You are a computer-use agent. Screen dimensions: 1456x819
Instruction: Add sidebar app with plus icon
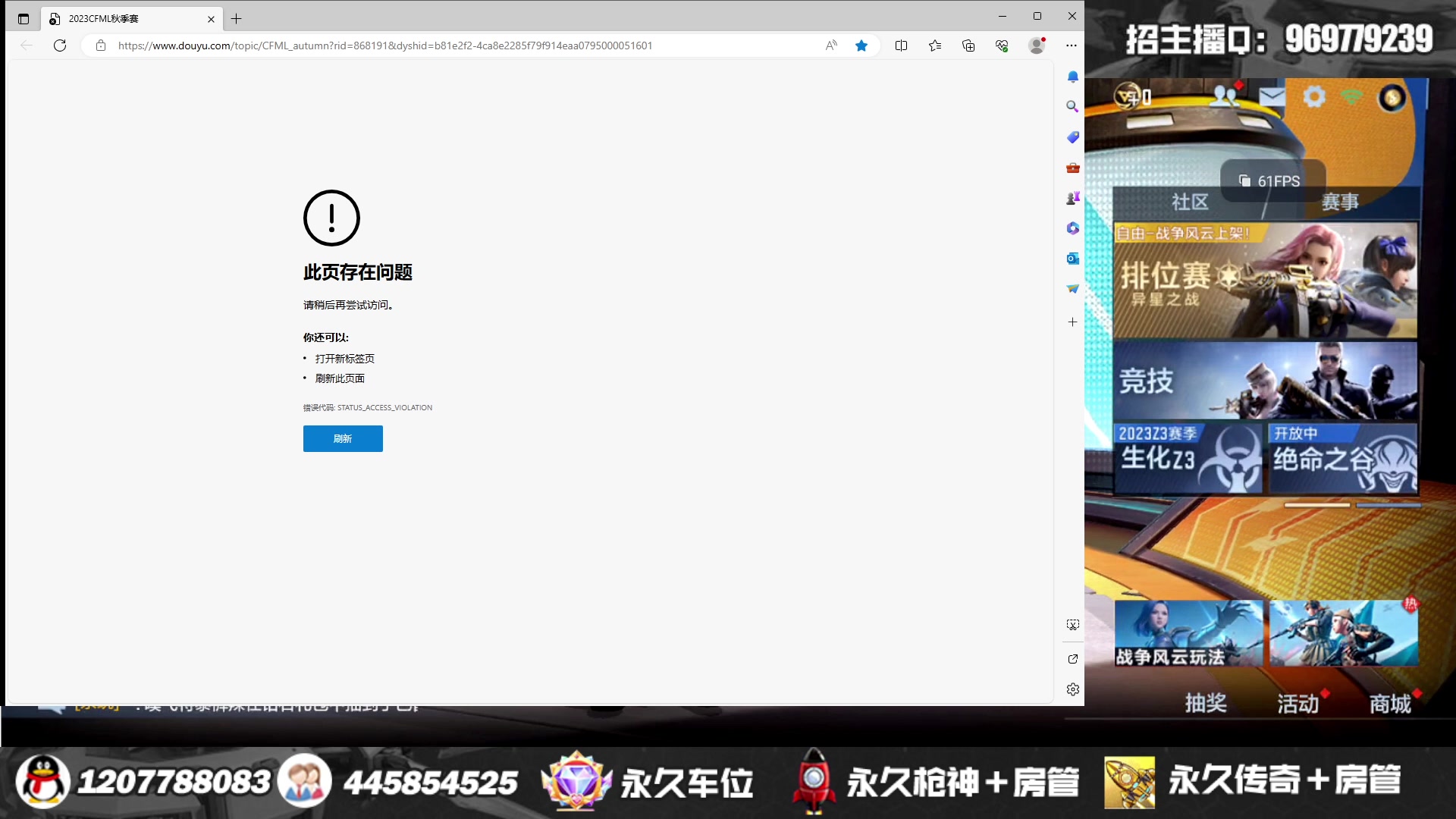click(1072, 322)
